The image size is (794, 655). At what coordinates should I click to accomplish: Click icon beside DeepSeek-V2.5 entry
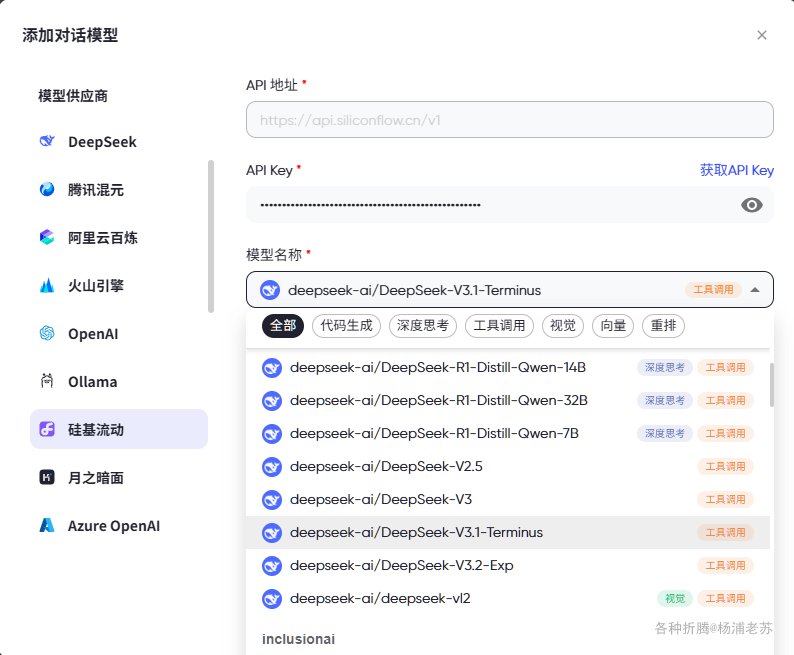pos(272,467)
